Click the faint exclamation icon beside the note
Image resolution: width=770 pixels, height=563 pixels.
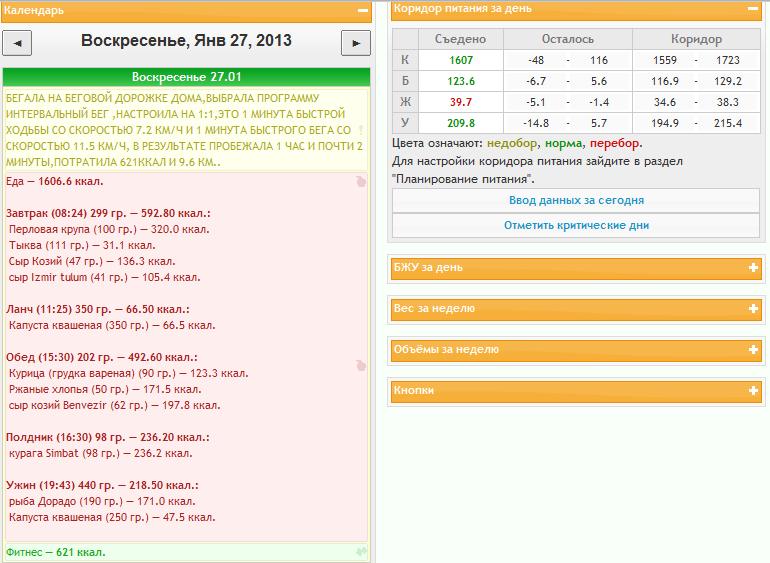[x=361, y=130]
